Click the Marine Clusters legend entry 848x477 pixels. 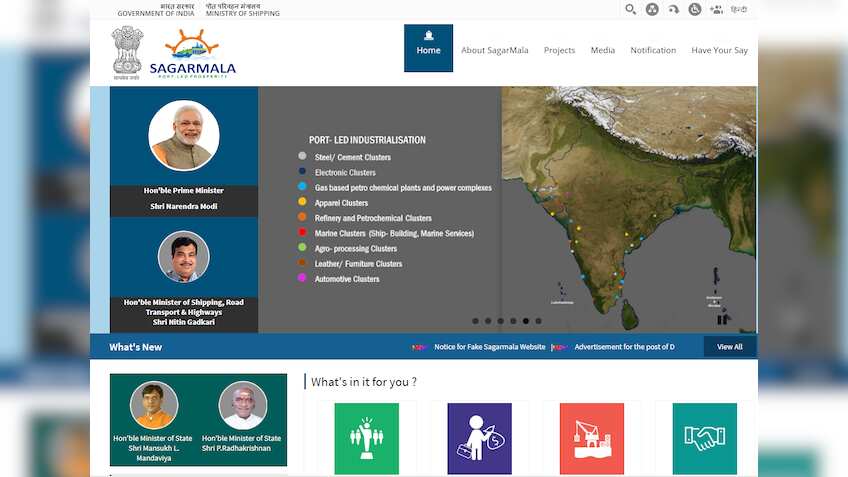pyautogui.click(x=394, y=233)
